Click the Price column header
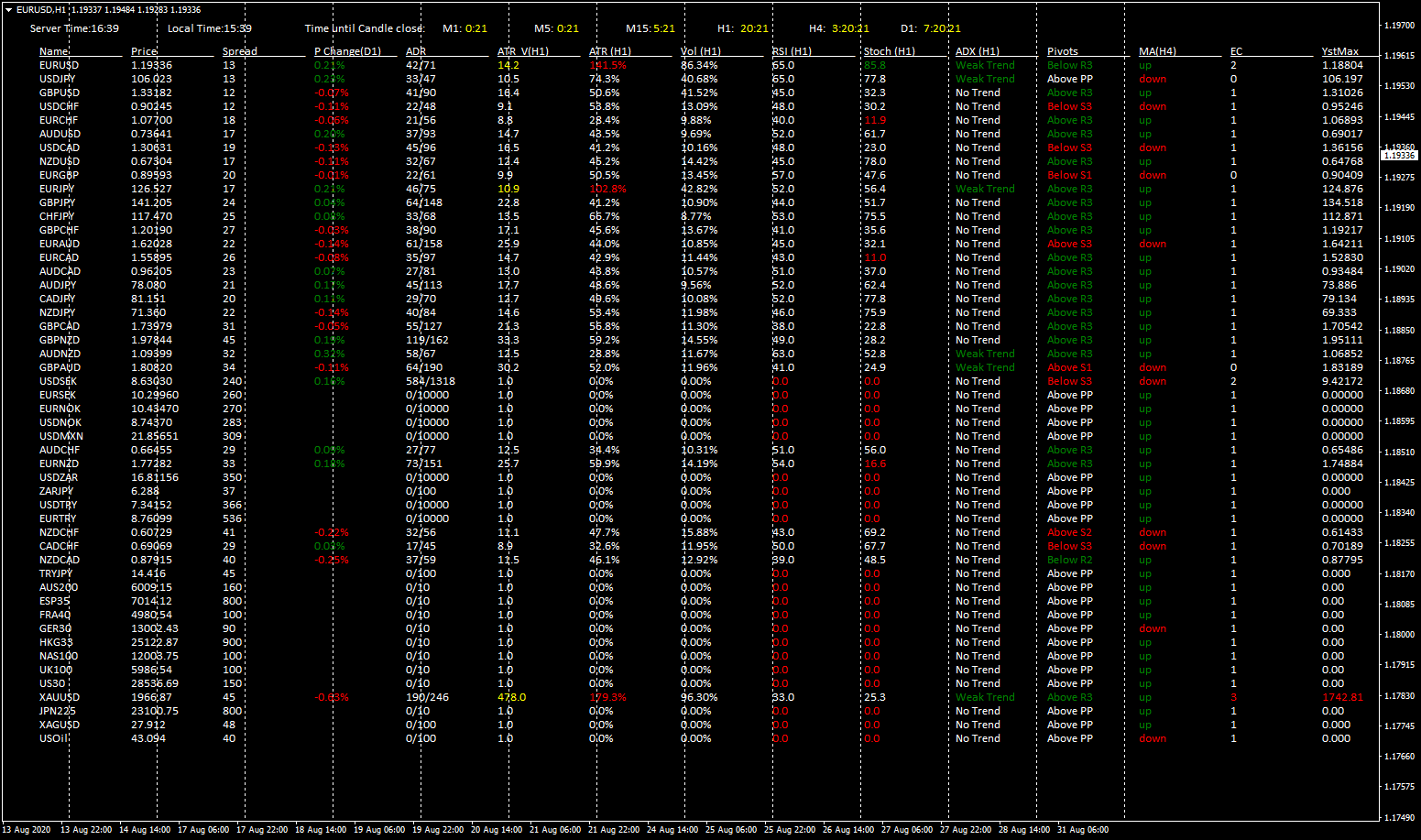Viewport: 1421px width, 840px height. tap(144, 51)
